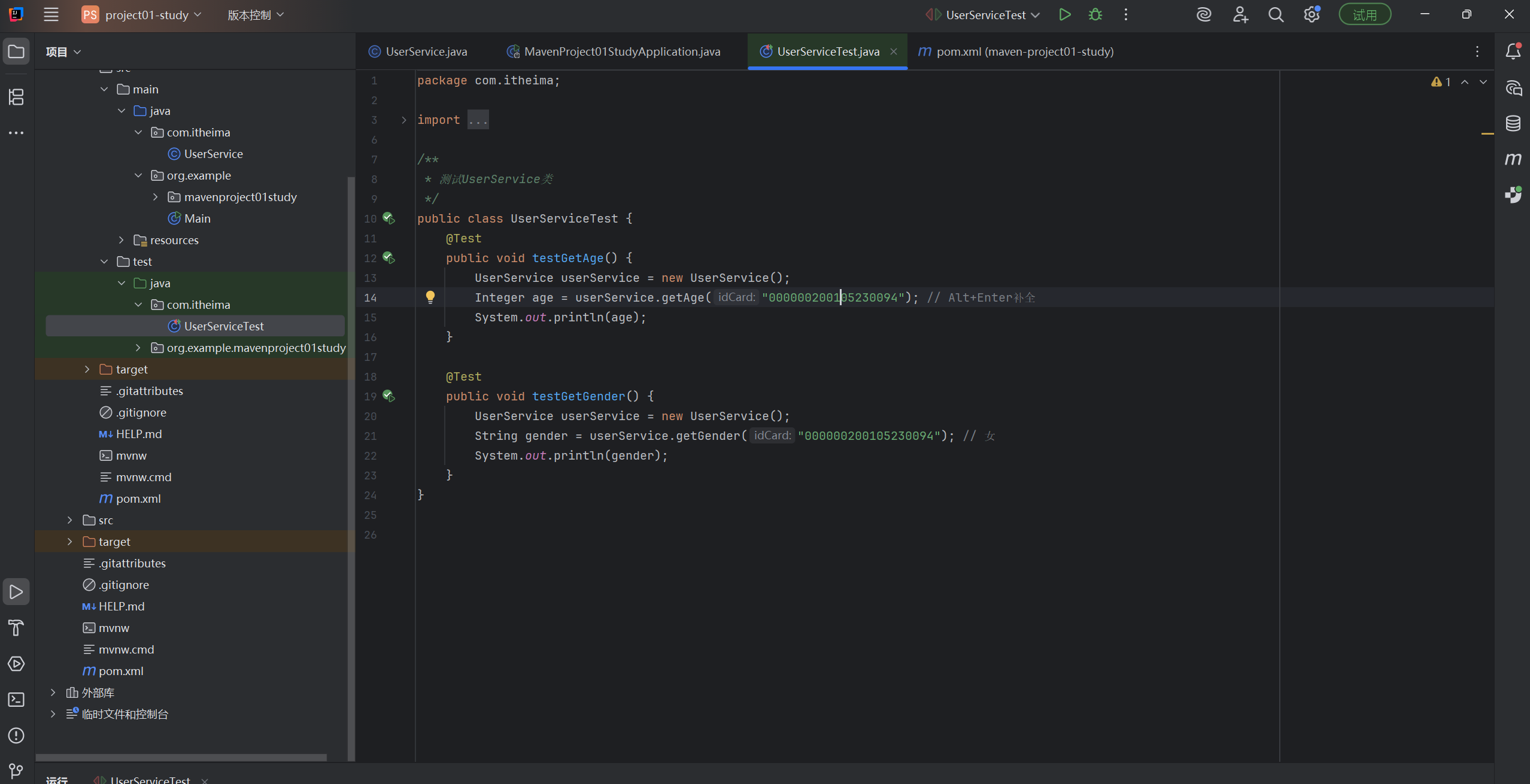Click the Search Everywhere magnifier icon
The image size is (1530, 784).
pos(1276,15)
